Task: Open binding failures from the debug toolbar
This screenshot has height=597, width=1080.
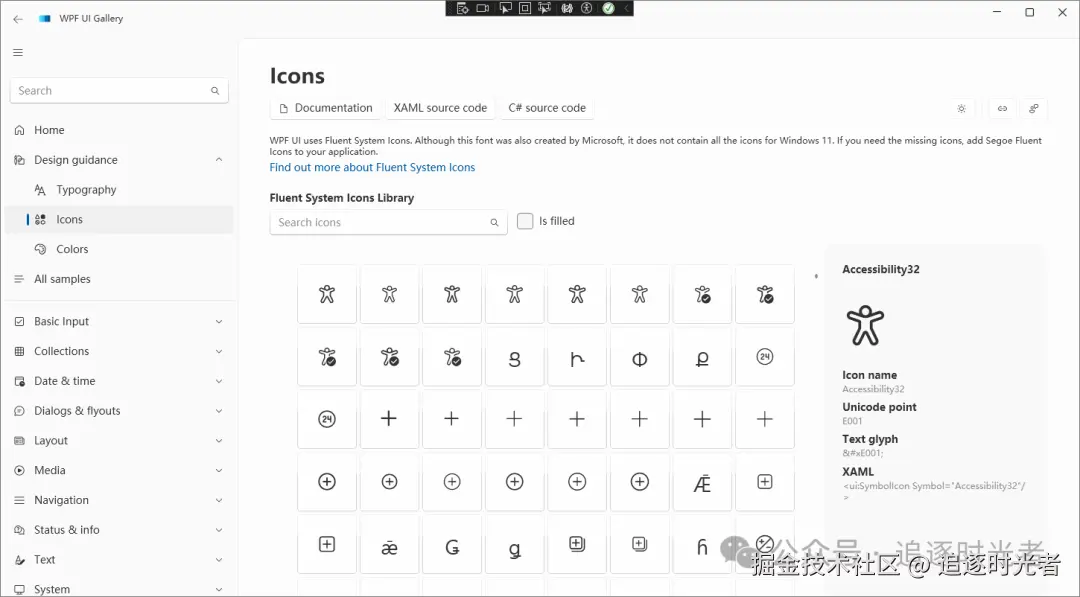Action: (x=567, y=8)
